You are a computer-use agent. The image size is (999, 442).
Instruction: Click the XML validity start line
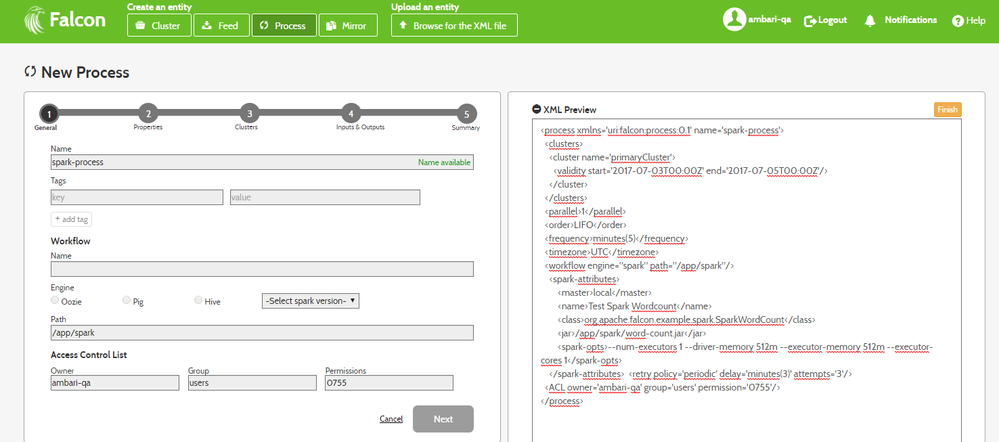pos(691,171)
